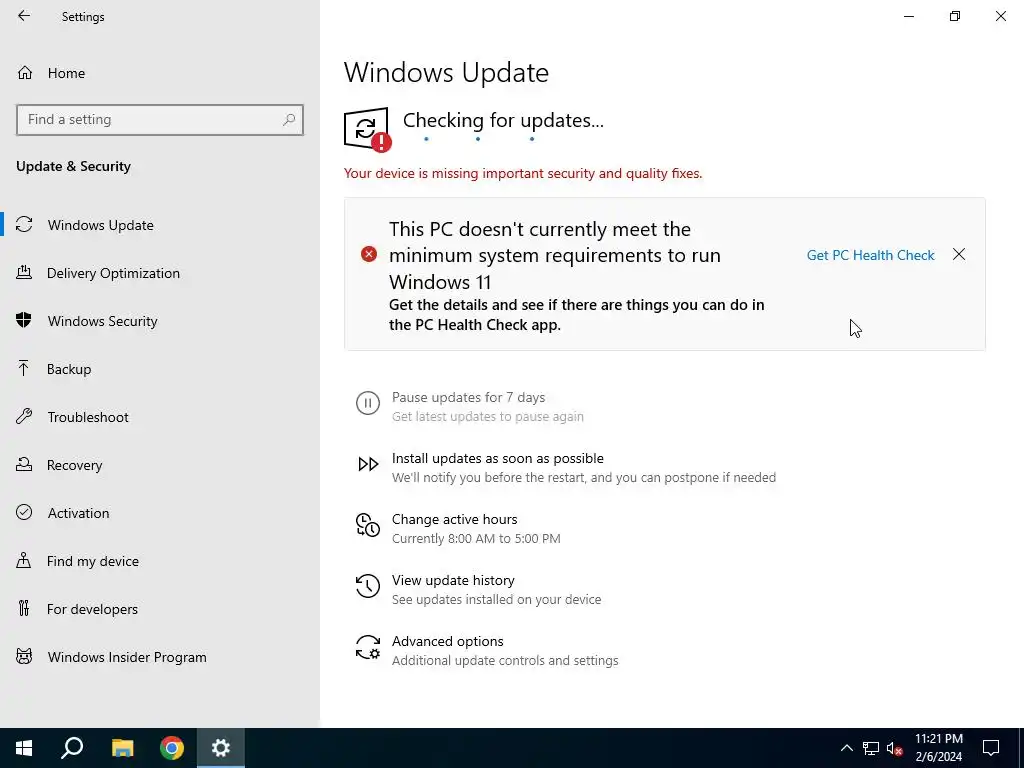Open the clock showing 11:21 PM
1024x768 pixels.
[x=938, y=748]
